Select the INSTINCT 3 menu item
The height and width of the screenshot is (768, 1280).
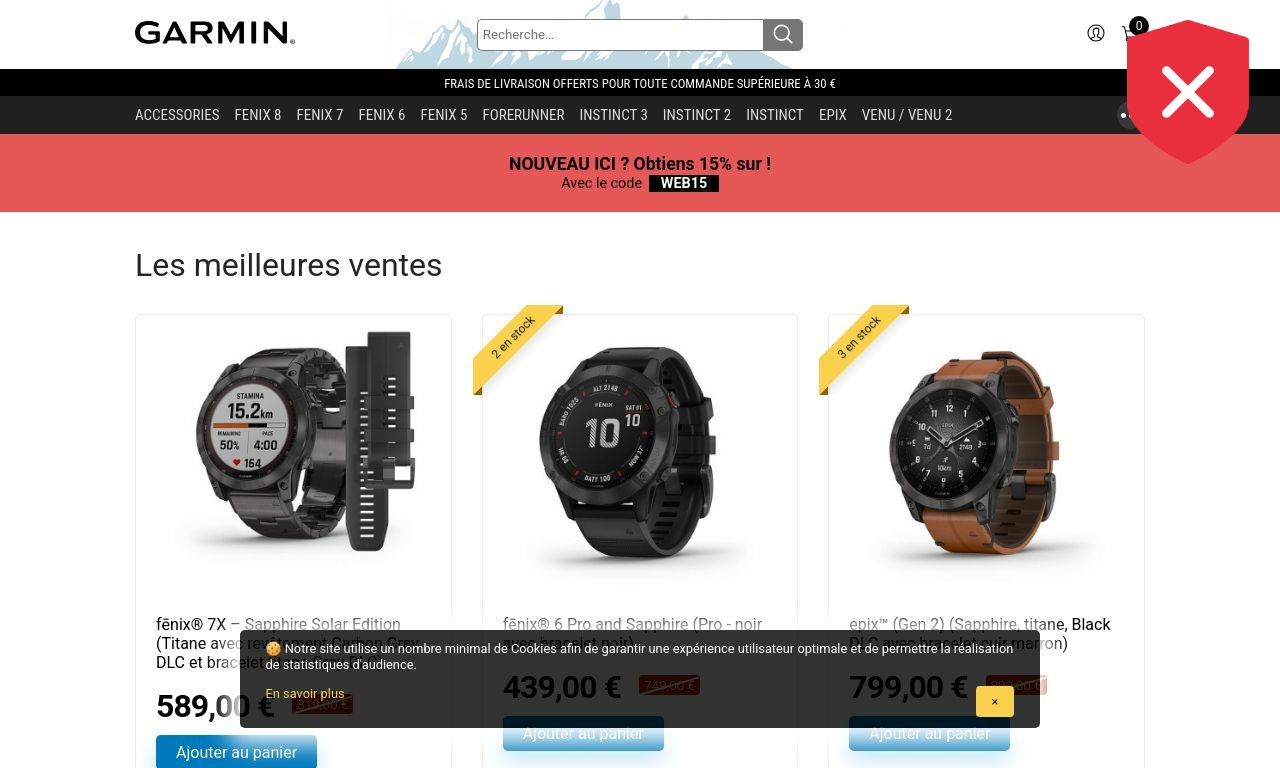[x=613, y=115]
